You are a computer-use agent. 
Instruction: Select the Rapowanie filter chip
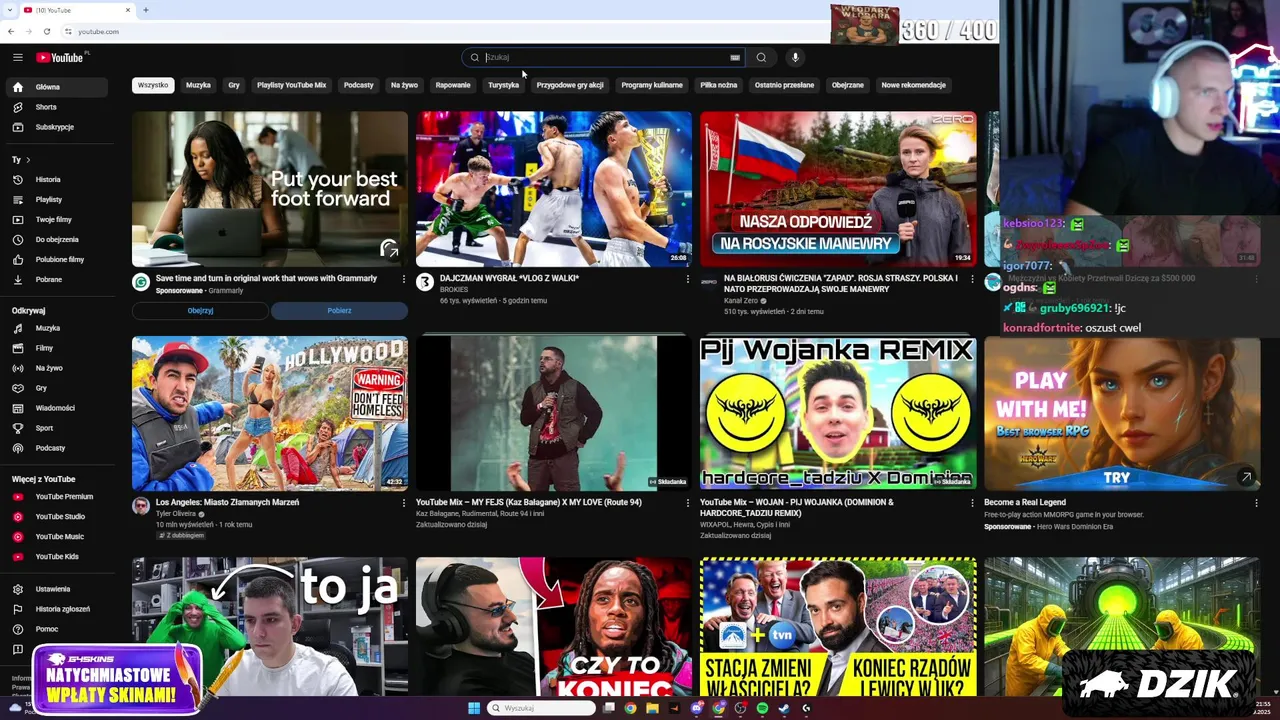tap(453, 85)
